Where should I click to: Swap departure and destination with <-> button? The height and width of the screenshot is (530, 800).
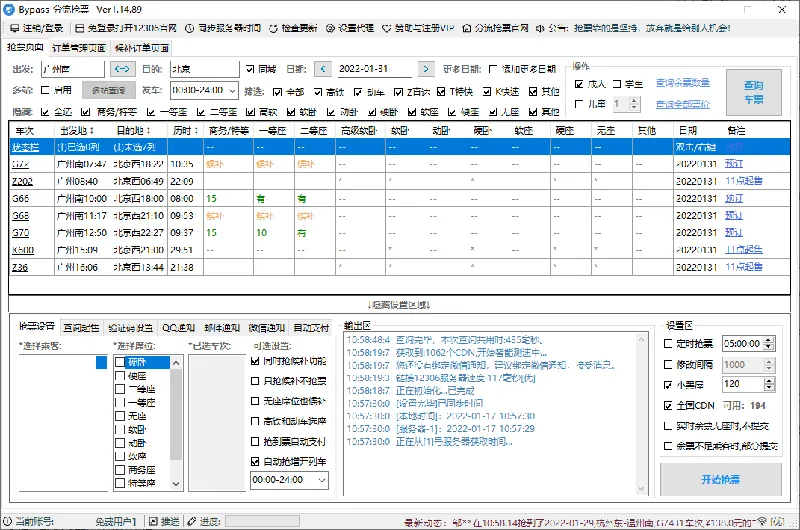pos(122,68)
